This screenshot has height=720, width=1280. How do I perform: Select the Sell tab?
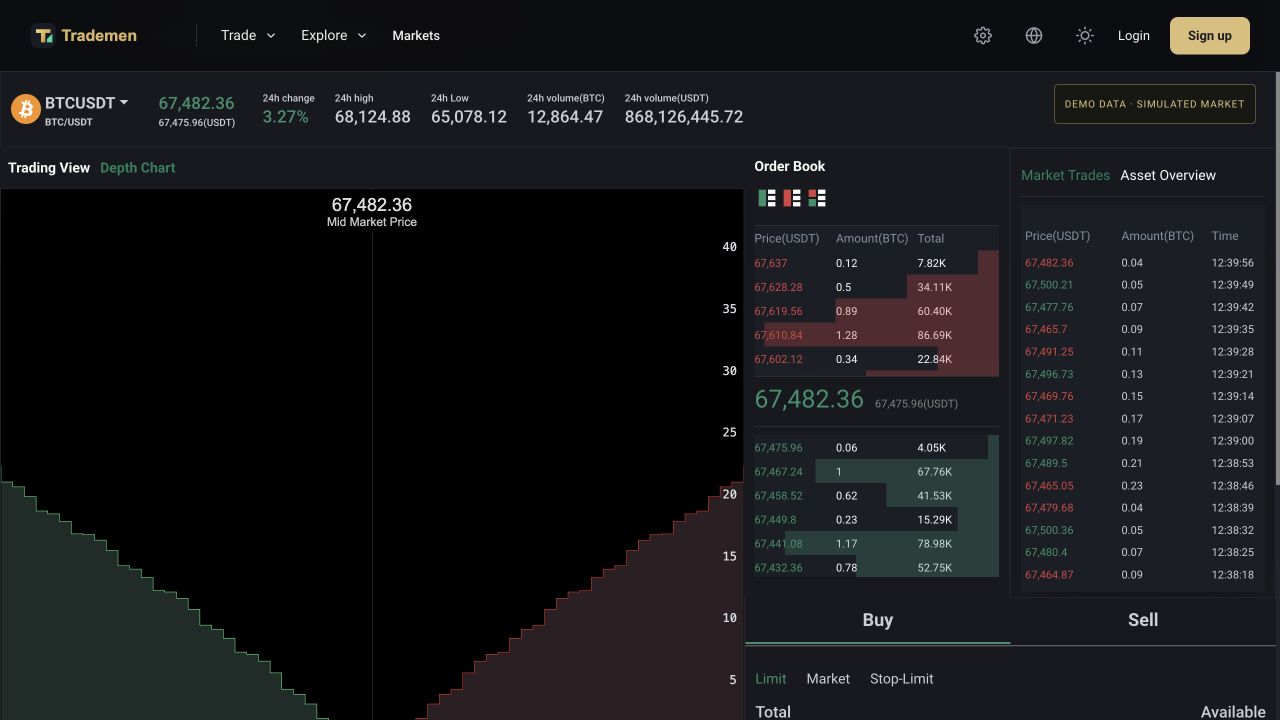(x=1143, y=620)
